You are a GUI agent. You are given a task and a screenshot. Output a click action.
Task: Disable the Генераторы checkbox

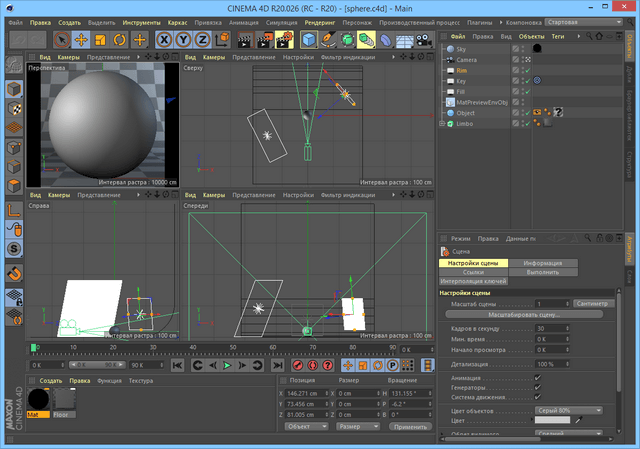tap(539, 388)
